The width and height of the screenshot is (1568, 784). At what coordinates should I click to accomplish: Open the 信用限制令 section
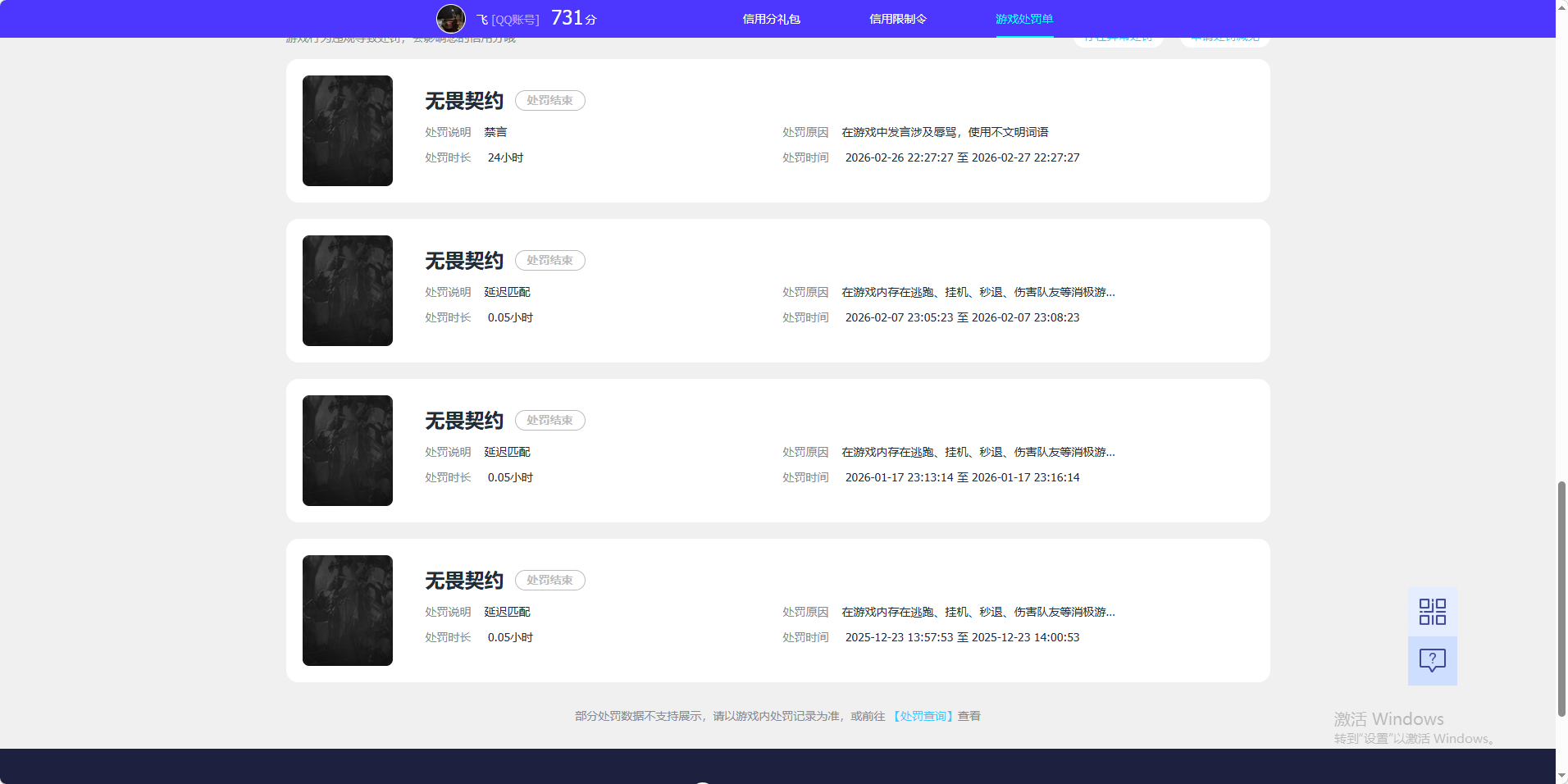897,18
